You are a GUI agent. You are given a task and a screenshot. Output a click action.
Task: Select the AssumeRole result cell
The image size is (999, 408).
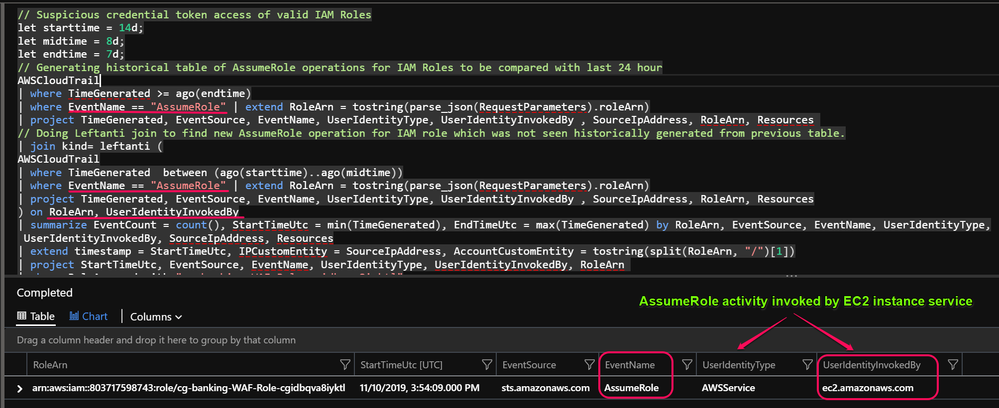click(x=631, y=388)
